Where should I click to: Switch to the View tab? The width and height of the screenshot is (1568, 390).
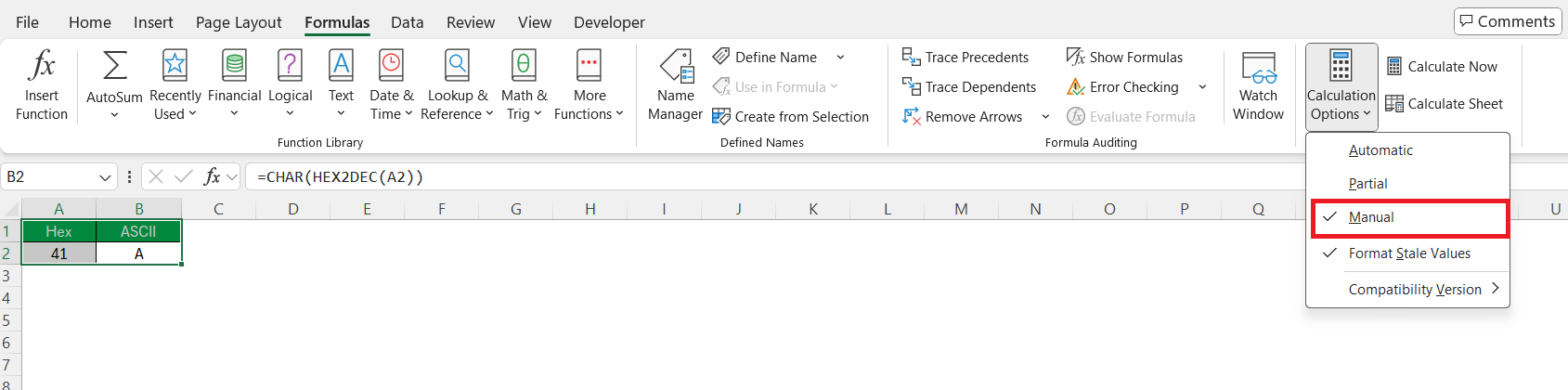point(535,22)
